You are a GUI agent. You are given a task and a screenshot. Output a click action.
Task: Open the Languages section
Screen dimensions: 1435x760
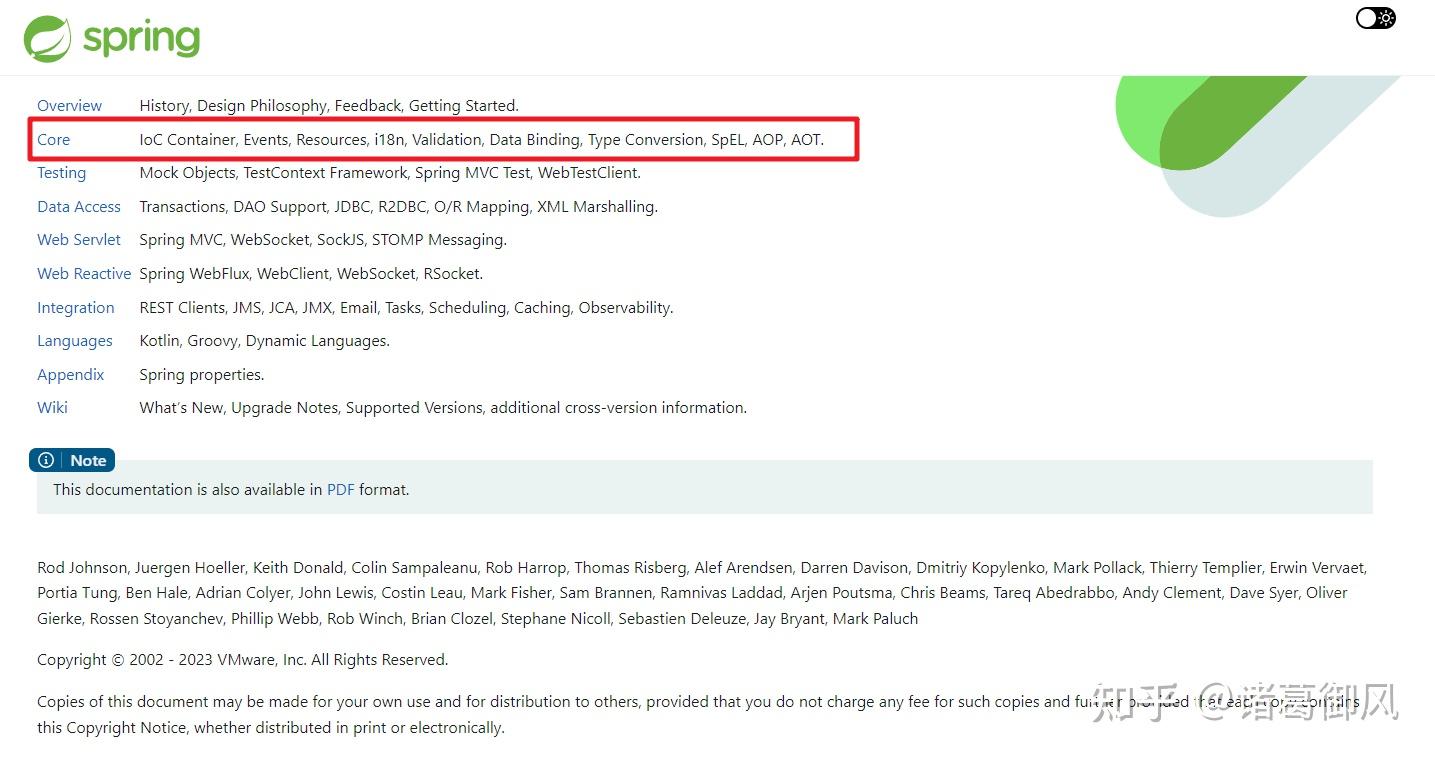coord(74,341)
